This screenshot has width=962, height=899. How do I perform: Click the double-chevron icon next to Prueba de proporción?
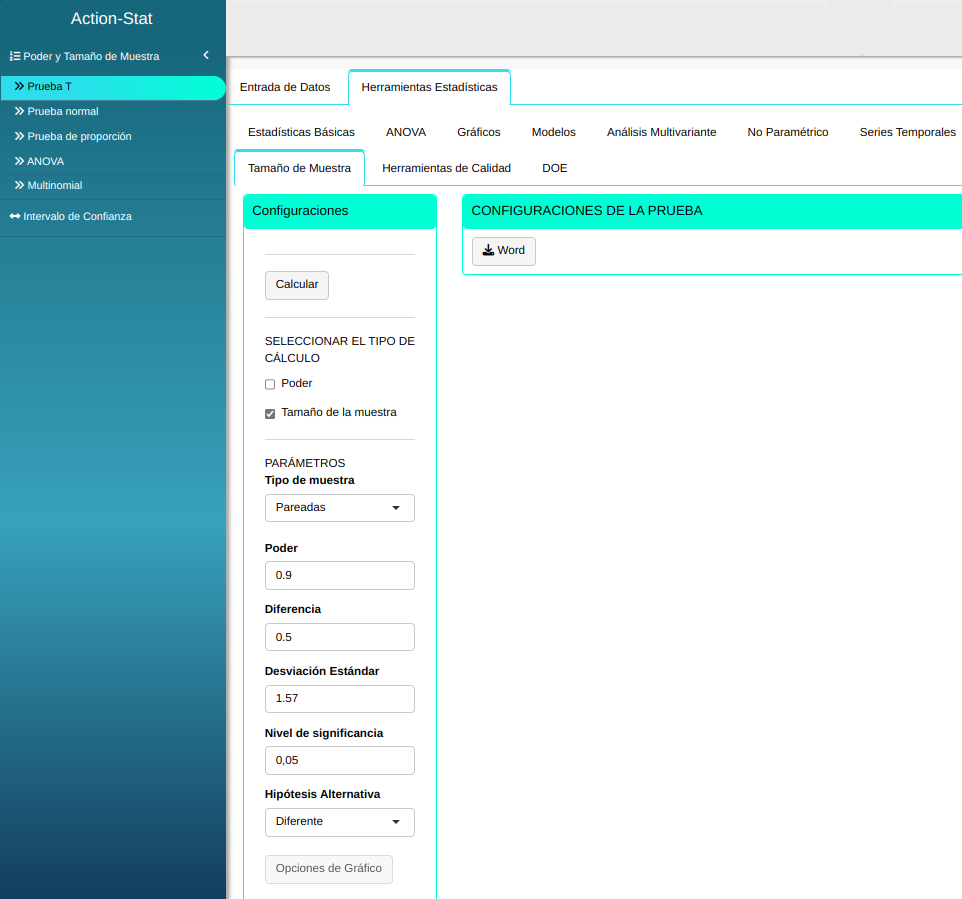pyautogui.click(x=19, y=136)
